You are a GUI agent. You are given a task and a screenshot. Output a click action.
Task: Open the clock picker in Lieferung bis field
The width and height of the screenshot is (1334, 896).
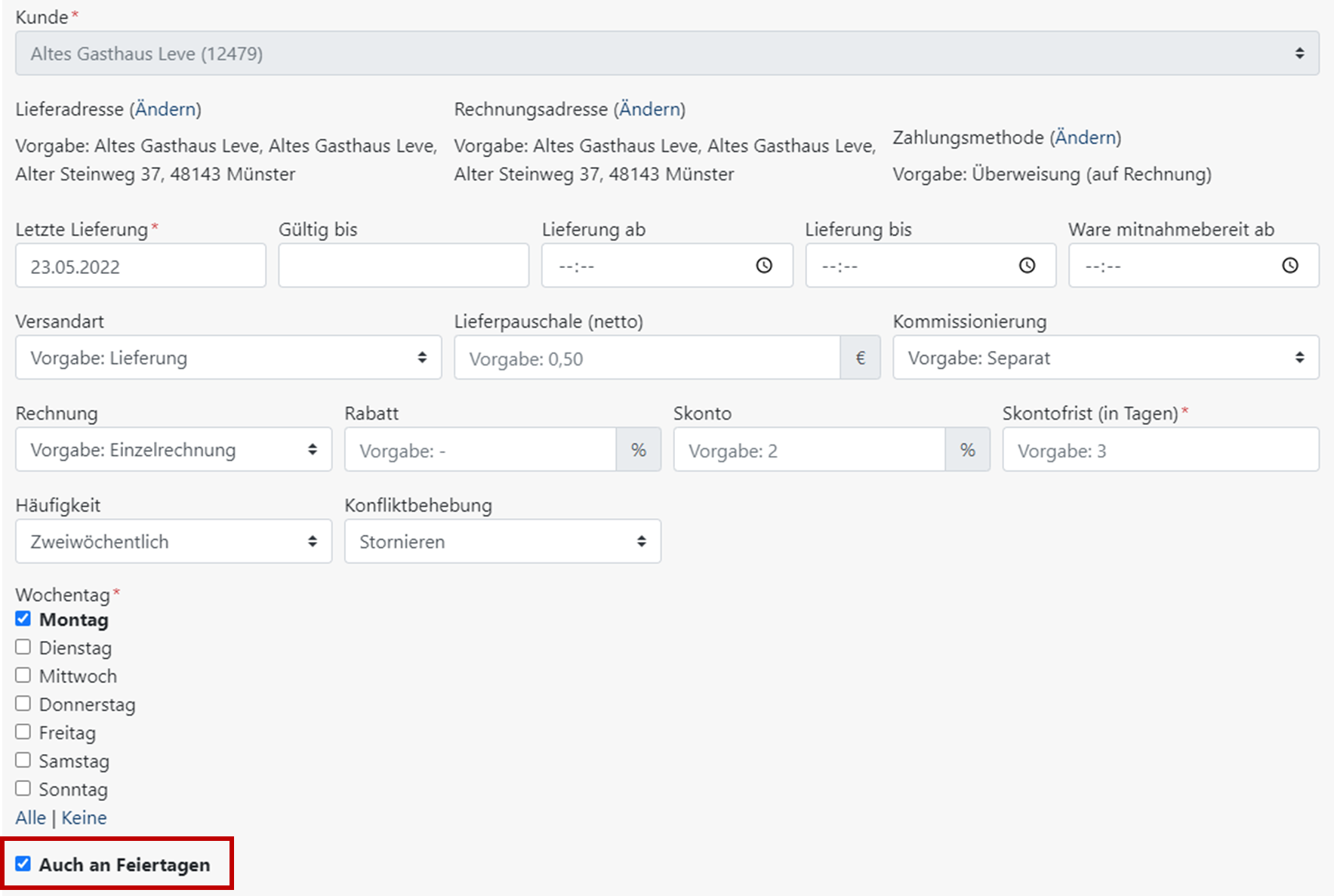coord(1027,266)
